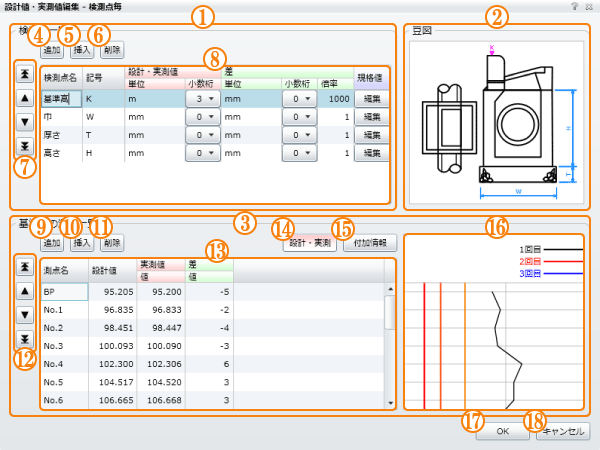Image resolution: width=600 pixels, height=450 pixels.
Task: Move station row down one in lower list
Action: (x=24, y=315)
